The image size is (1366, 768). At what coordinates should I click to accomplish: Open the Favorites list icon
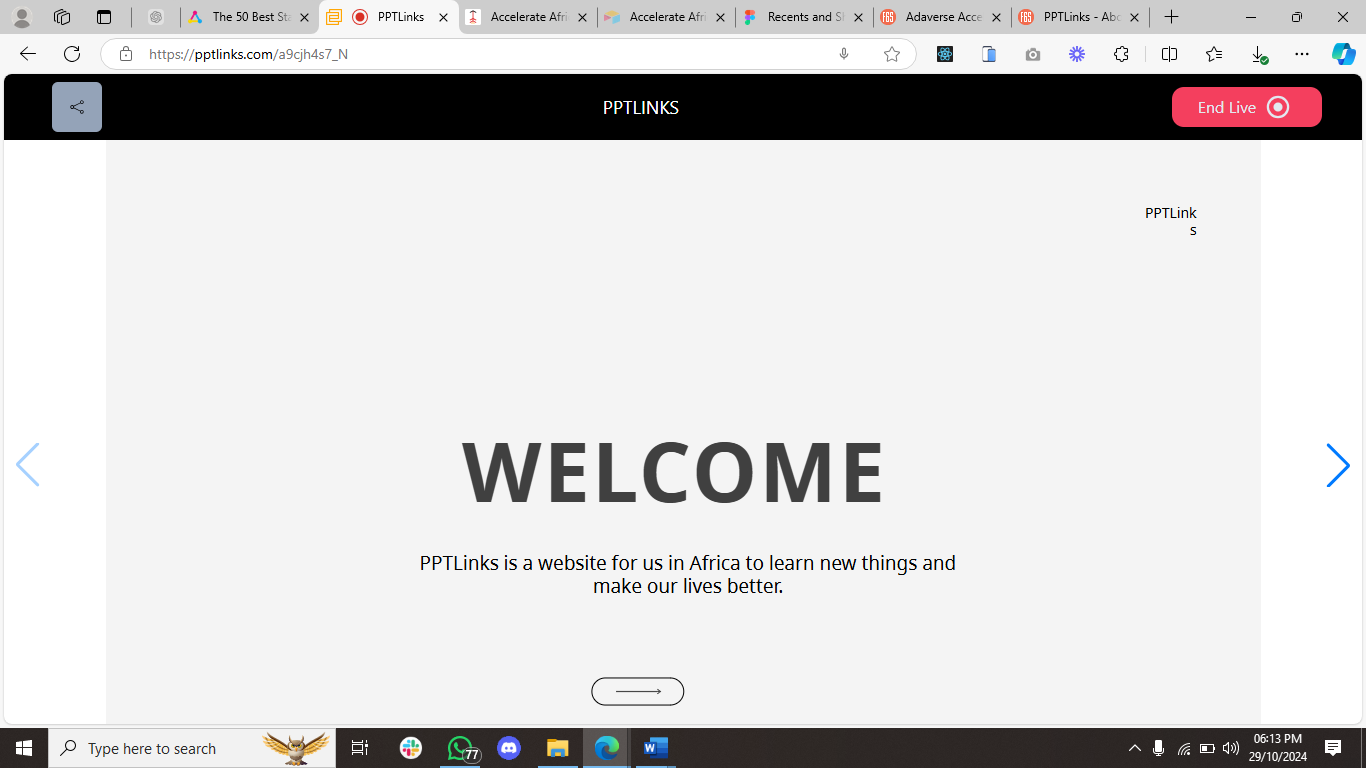point(1214,54)
